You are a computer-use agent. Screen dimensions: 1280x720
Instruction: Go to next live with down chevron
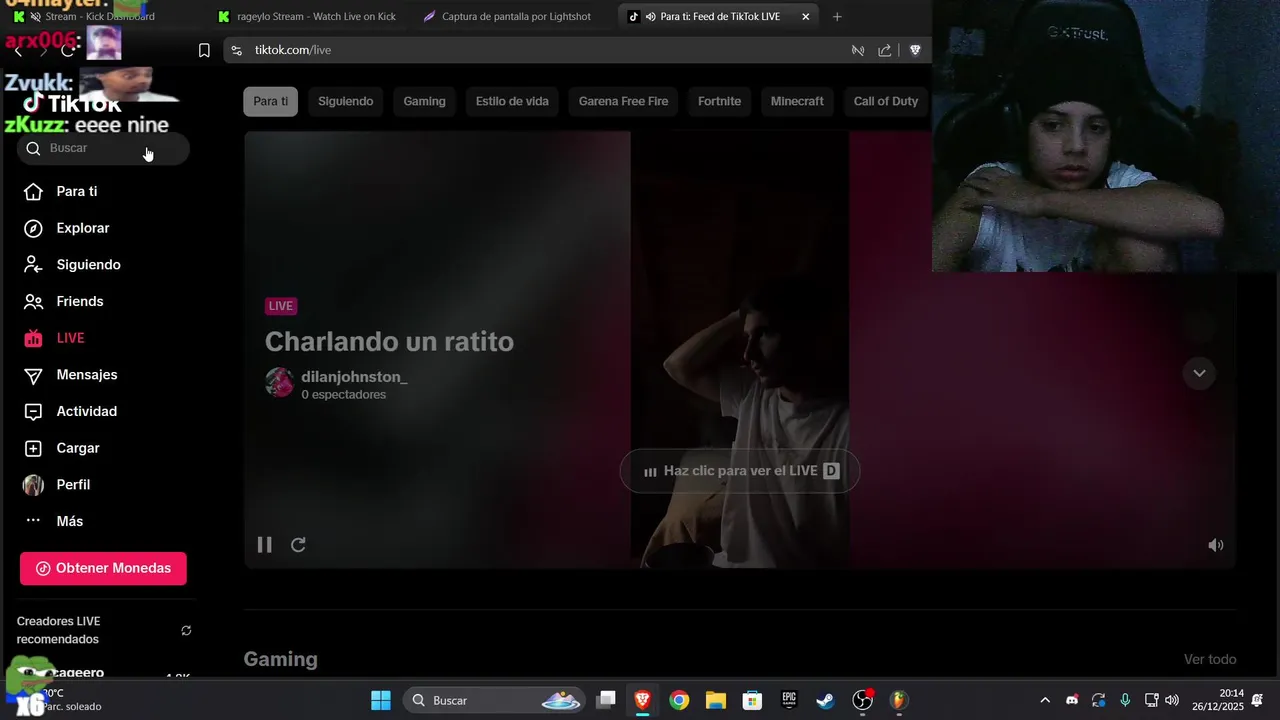pos(1199,373)
